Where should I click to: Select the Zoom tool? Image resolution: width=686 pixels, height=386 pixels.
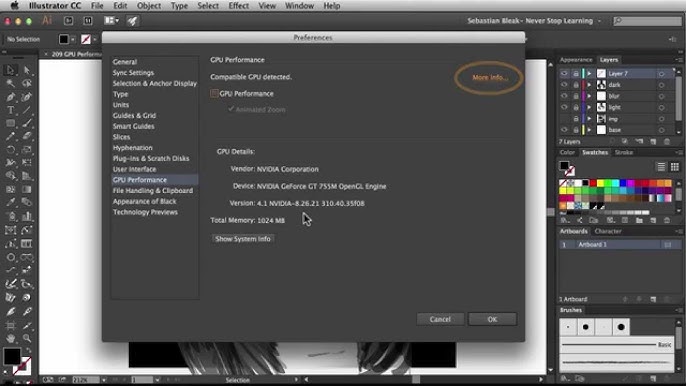pos(27,338)
